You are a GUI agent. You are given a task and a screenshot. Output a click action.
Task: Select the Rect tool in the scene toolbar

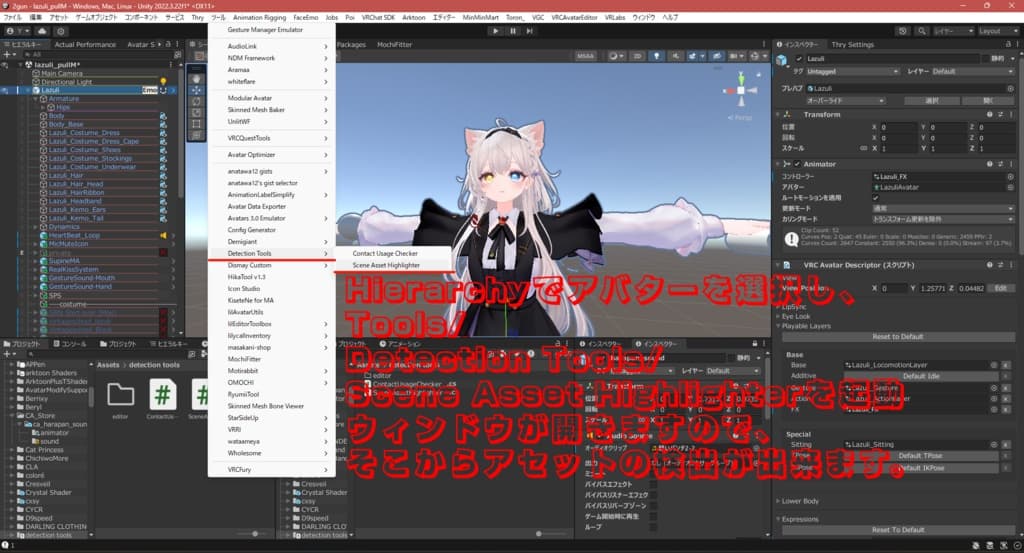(x=197, y=123)
